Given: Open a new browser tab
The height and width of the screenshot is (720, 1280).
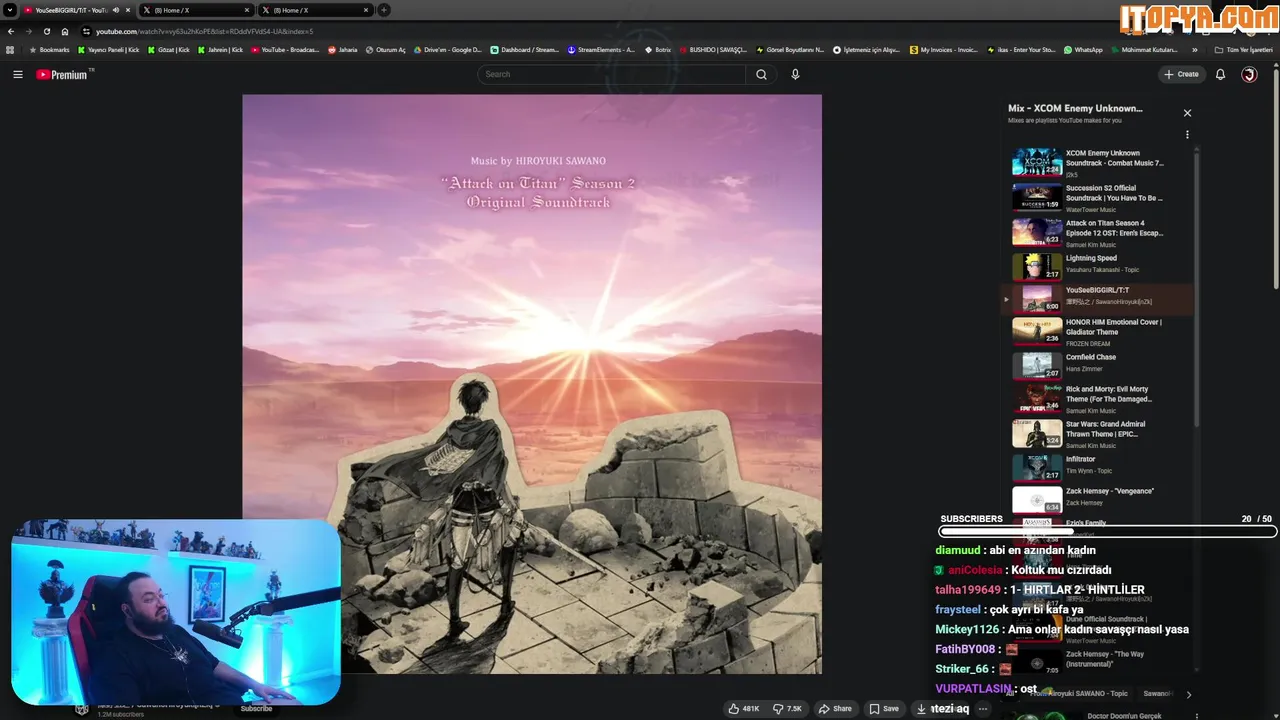Looking at the screenshot, I should coord(384,10).
